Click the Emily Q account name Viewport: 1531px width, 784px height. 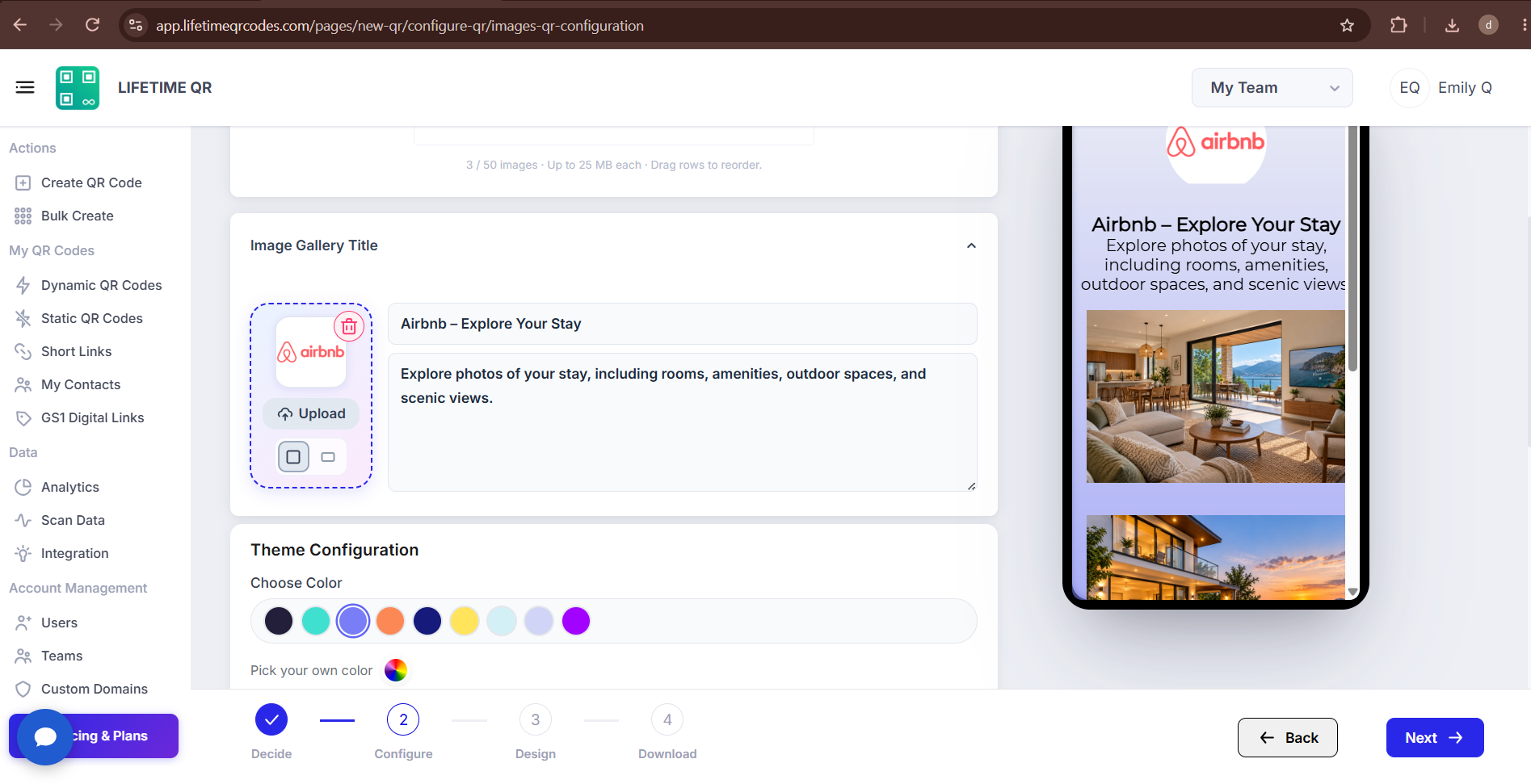click(x=1465, y=88)
